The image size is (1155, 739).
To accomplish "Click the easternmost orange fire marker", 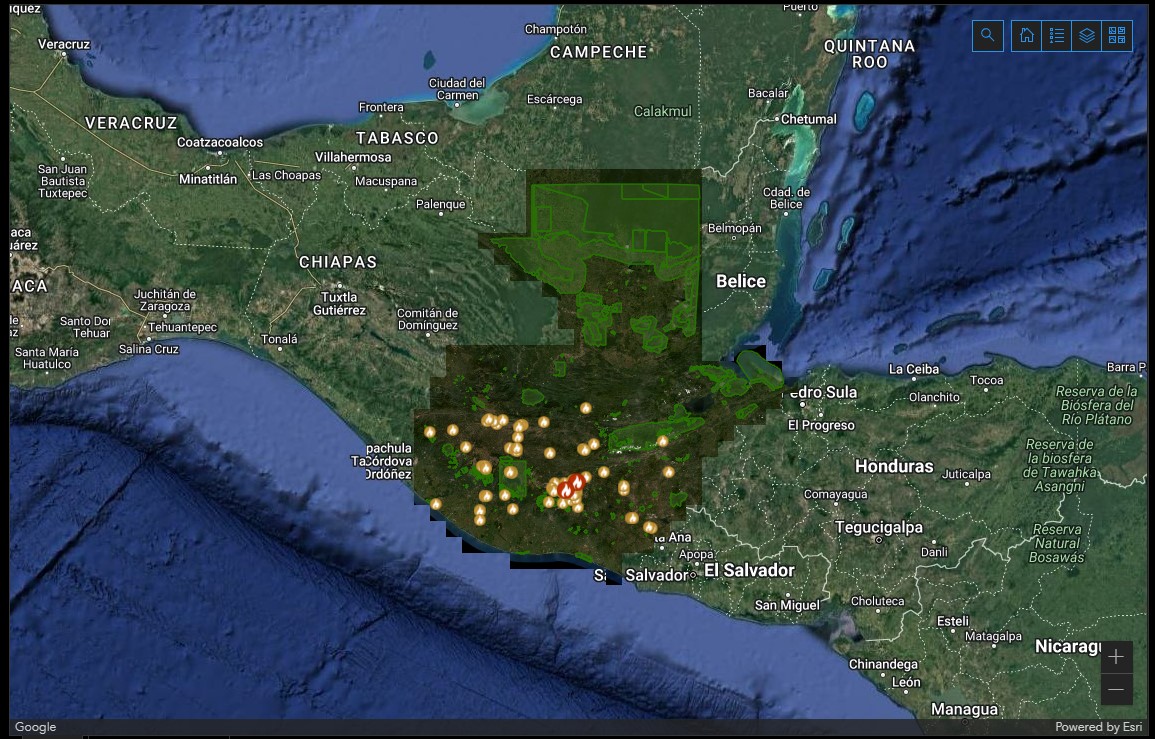I will tap(669, 471).
